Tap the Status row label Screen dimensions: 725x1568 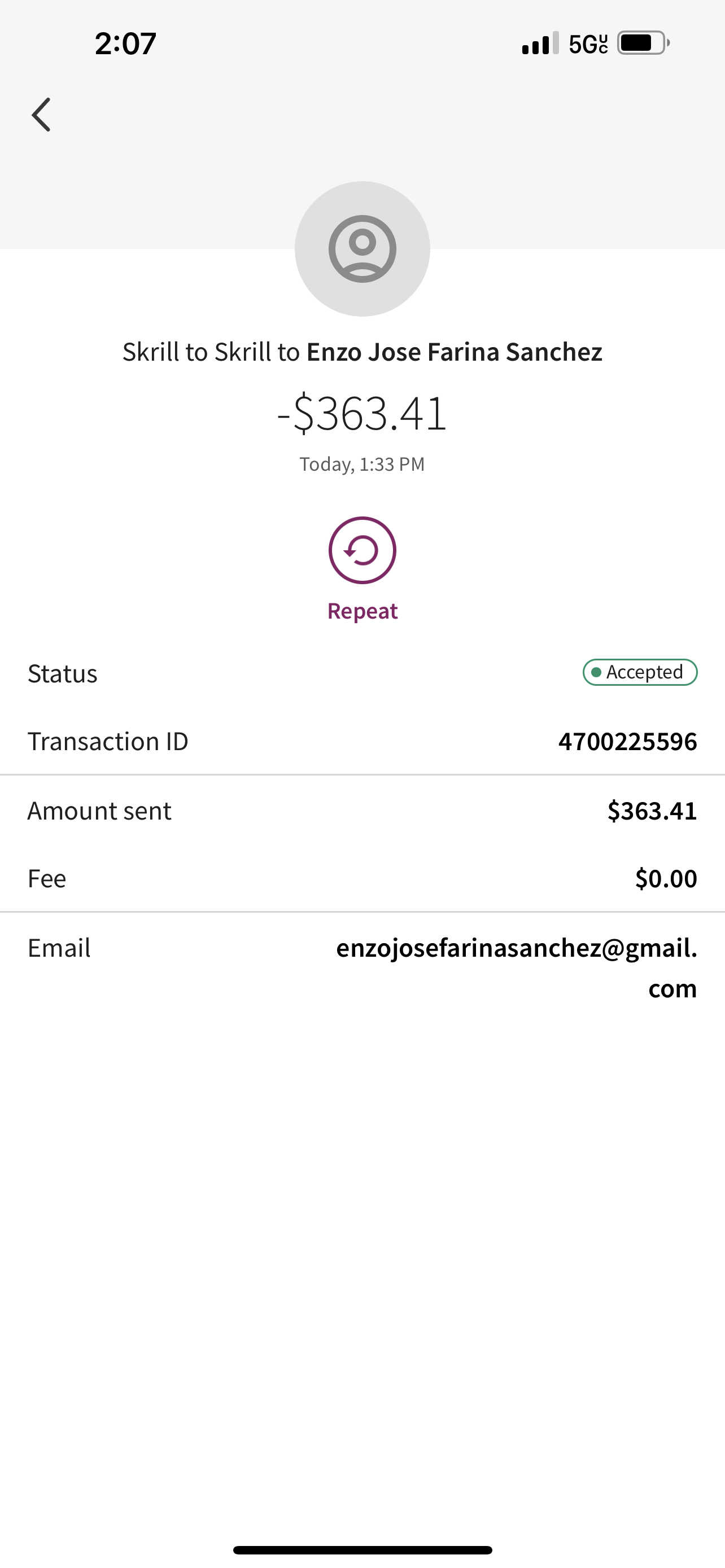[x=62, y=673]
